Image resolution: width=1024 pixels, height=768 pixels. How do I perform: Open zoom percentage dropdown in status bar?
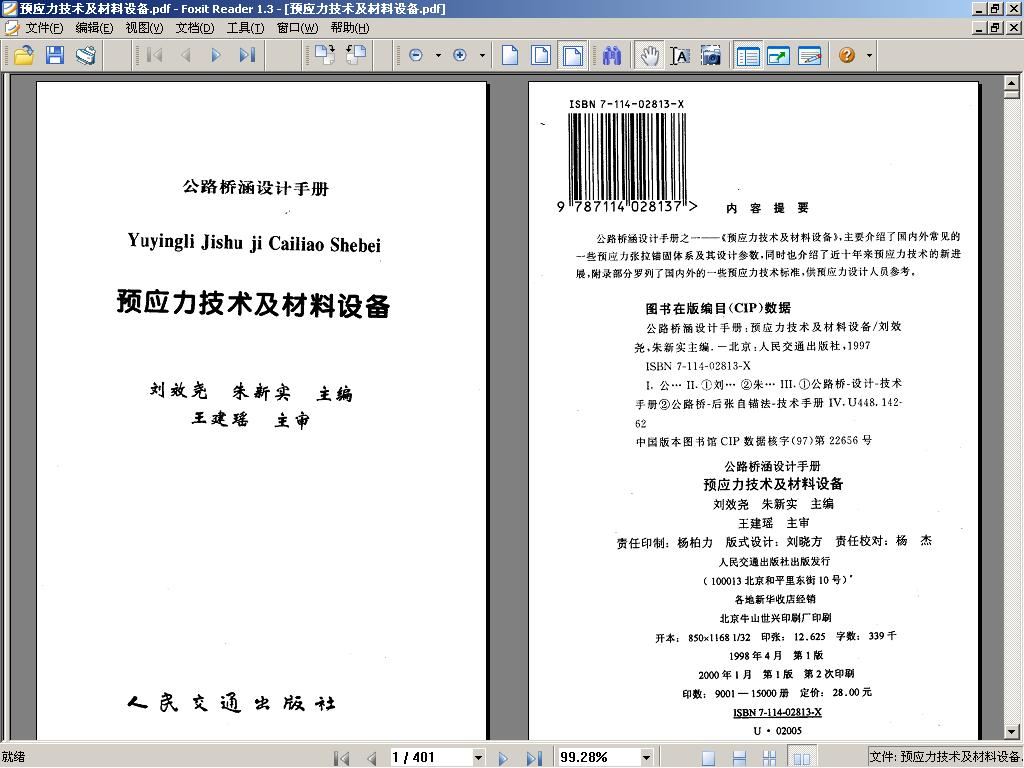[x=647, y=758]
